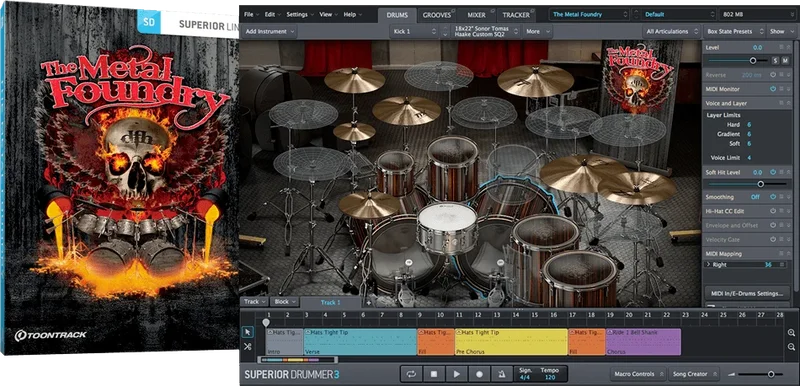Toggle loop playback

click(x=411, y=374)
